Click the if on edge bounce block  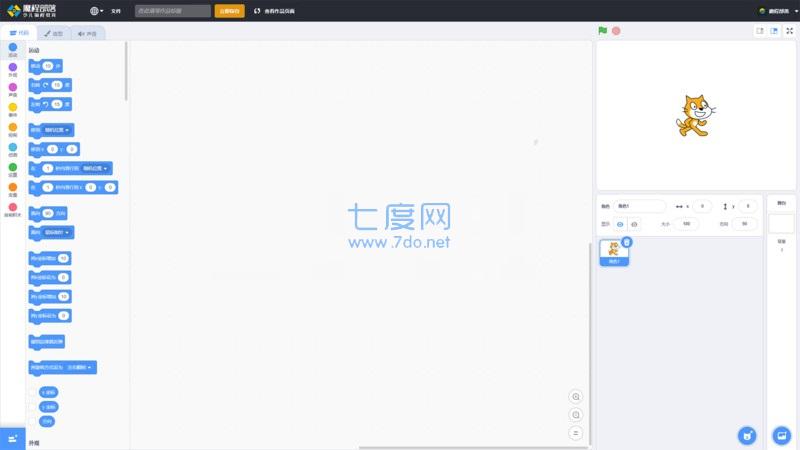pyautogui.click(x=46, y=341)
